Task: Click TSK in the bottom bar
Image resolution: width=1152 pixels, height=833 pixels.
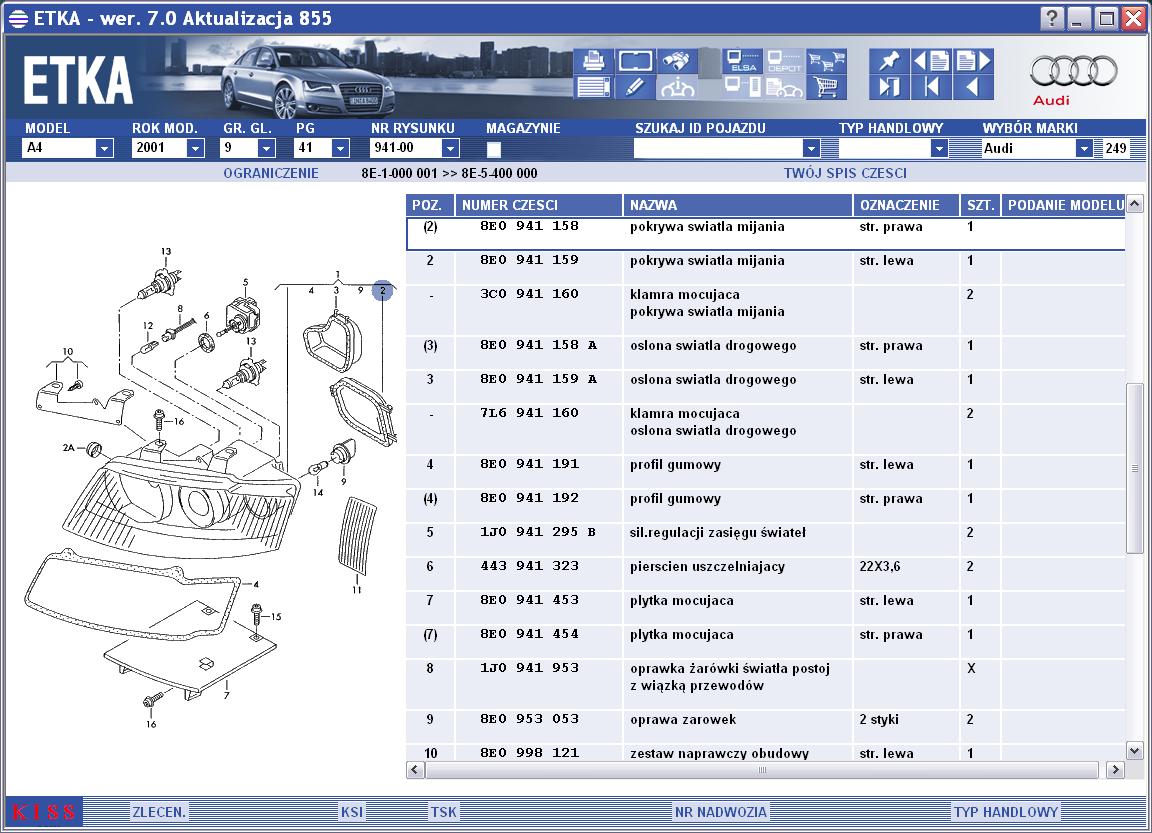Action: click(x=444, y=812)
